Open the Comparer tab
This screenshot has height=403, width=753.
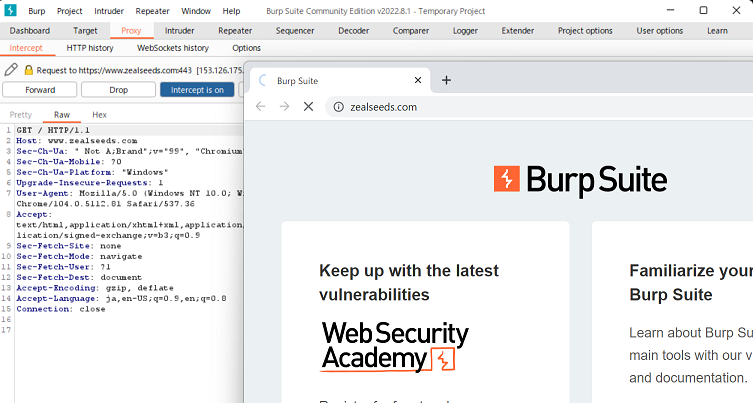point(411,31)
